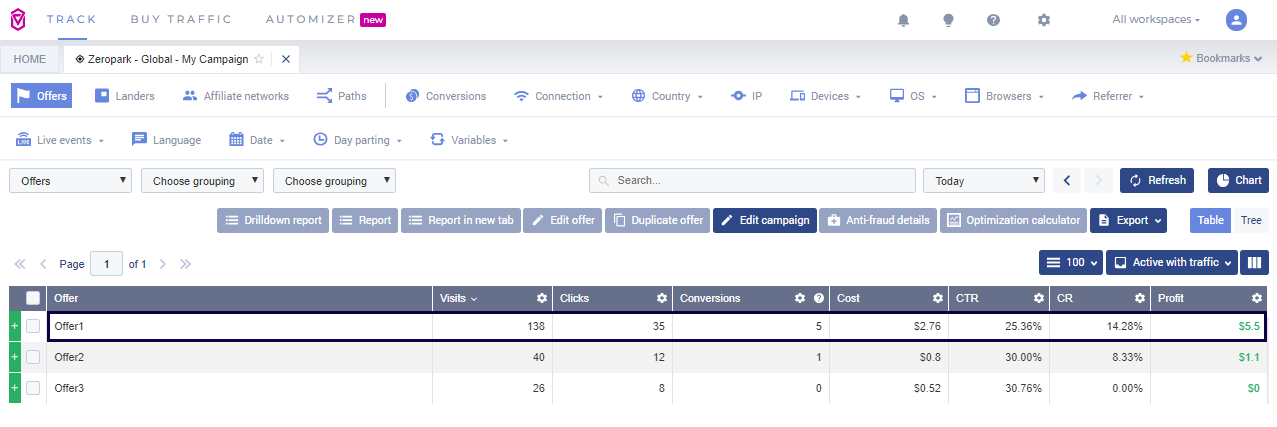Star the Zeropark campaign tab as favorite

(259, 59)
